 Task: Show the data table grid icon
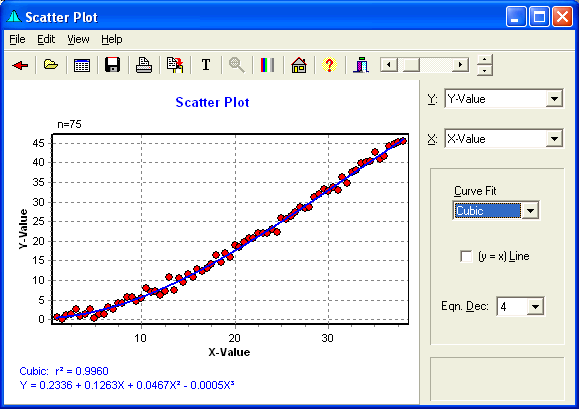click(x=82, y=65)
